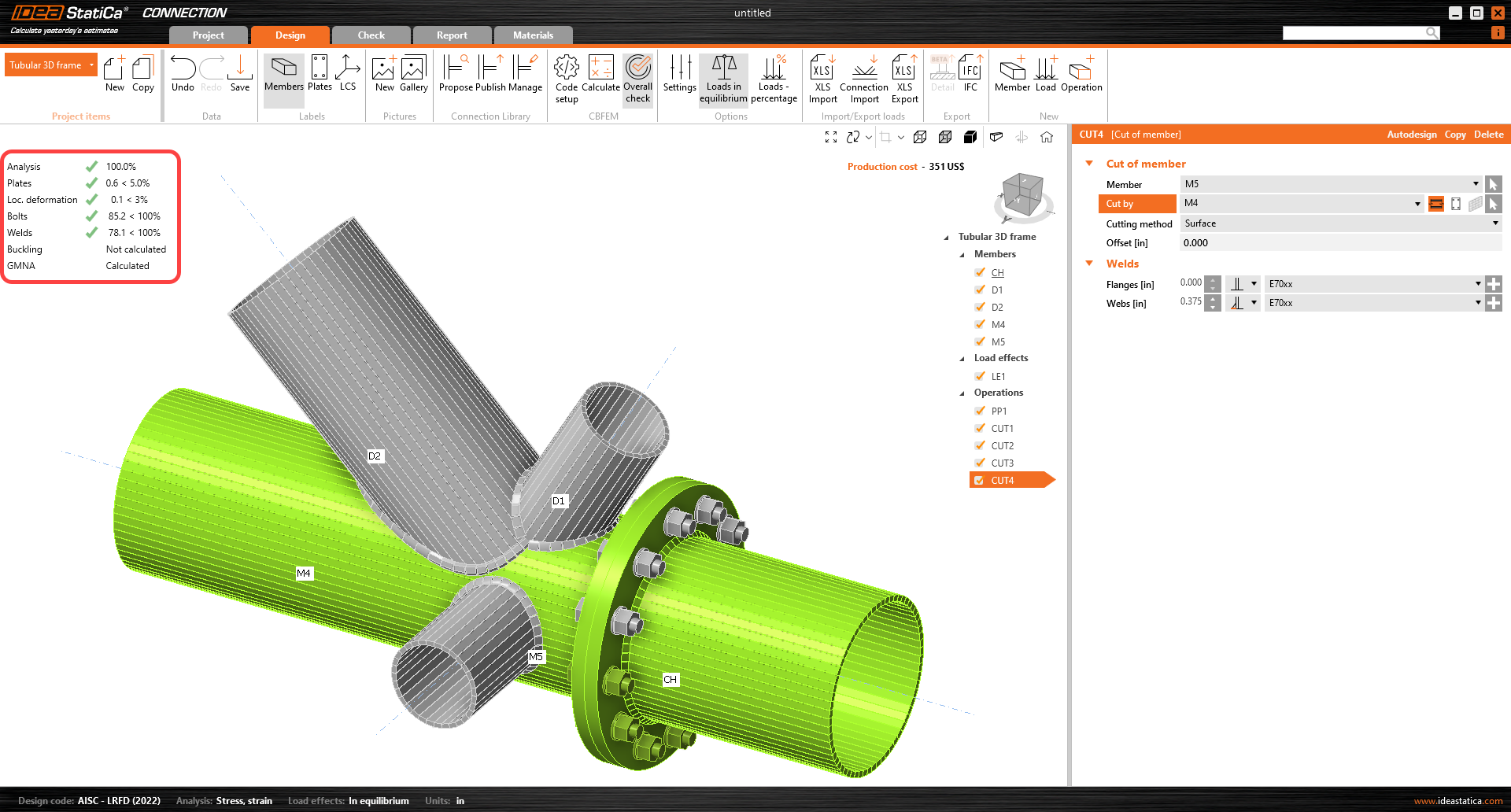The height and width of the screenshot is (812, 1511).
Task: Click the Offset [in] input field
Action: tap(1340, 243)
